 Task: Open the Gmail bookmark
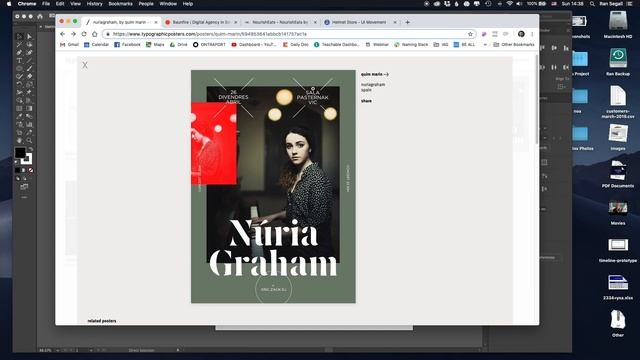[x=69, y=45]
